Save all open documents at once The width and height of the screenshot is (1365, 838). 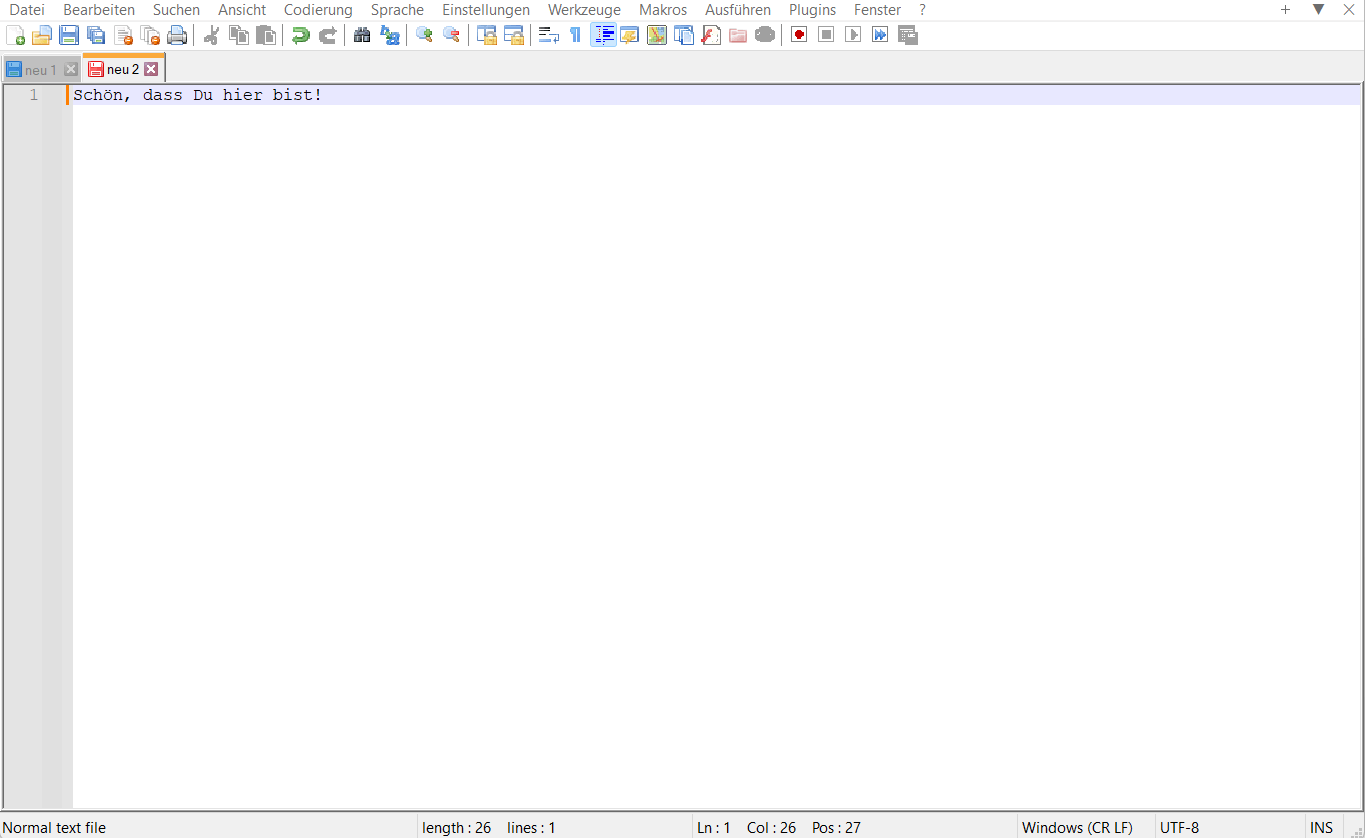[x=96, y=34]
